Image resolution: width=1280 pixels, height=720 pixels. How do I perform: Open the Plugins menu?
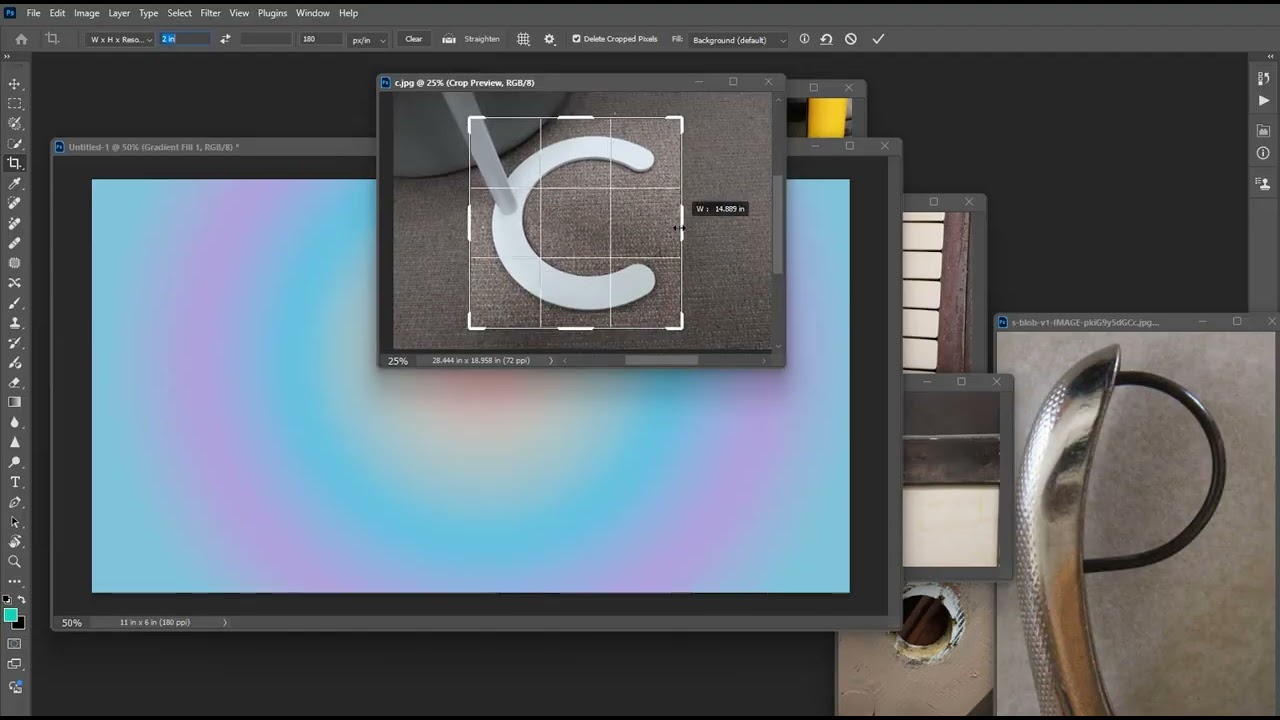point(272,13)
